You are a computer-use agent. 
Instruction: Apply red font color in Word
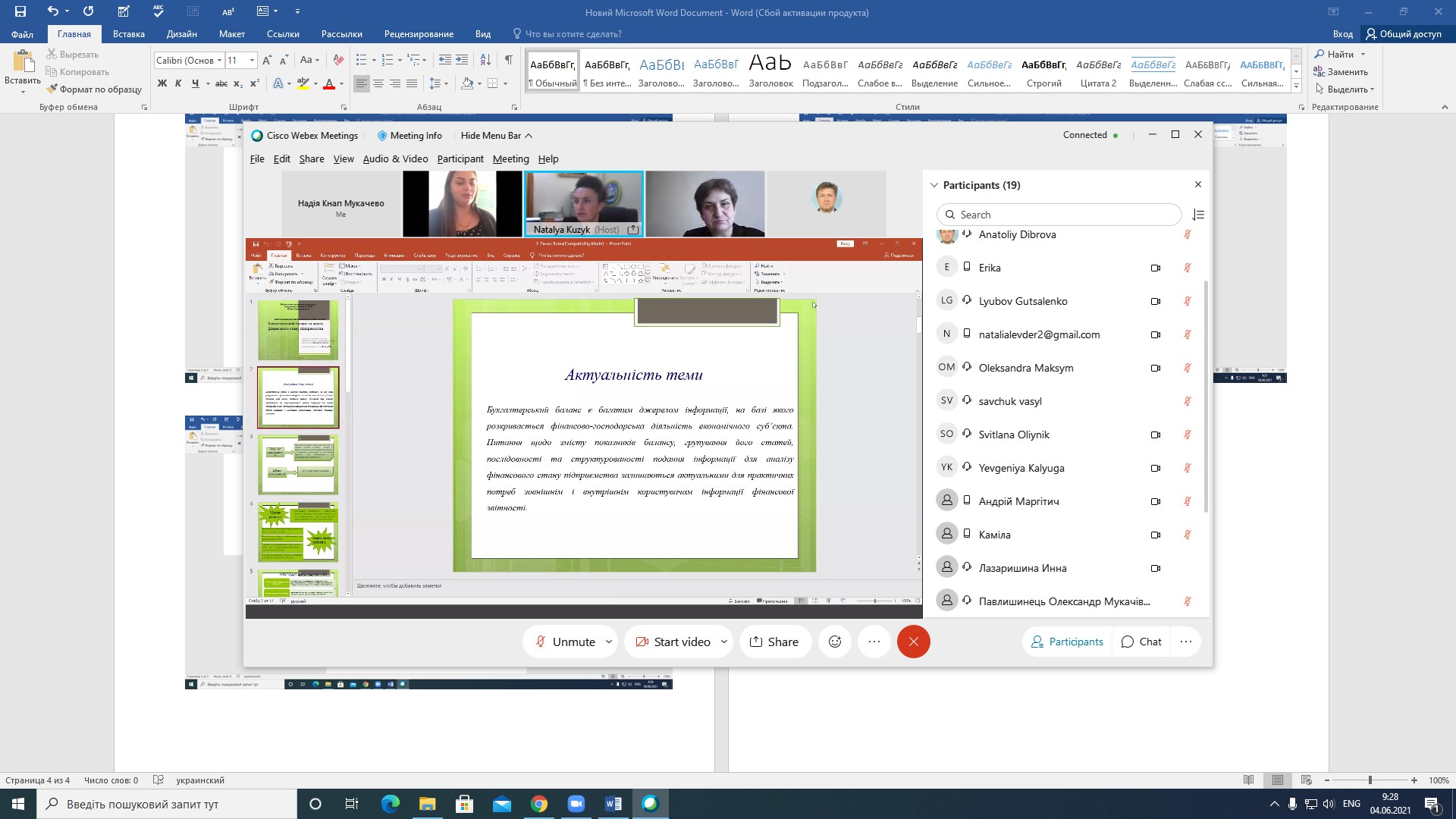tap(329, 83)
